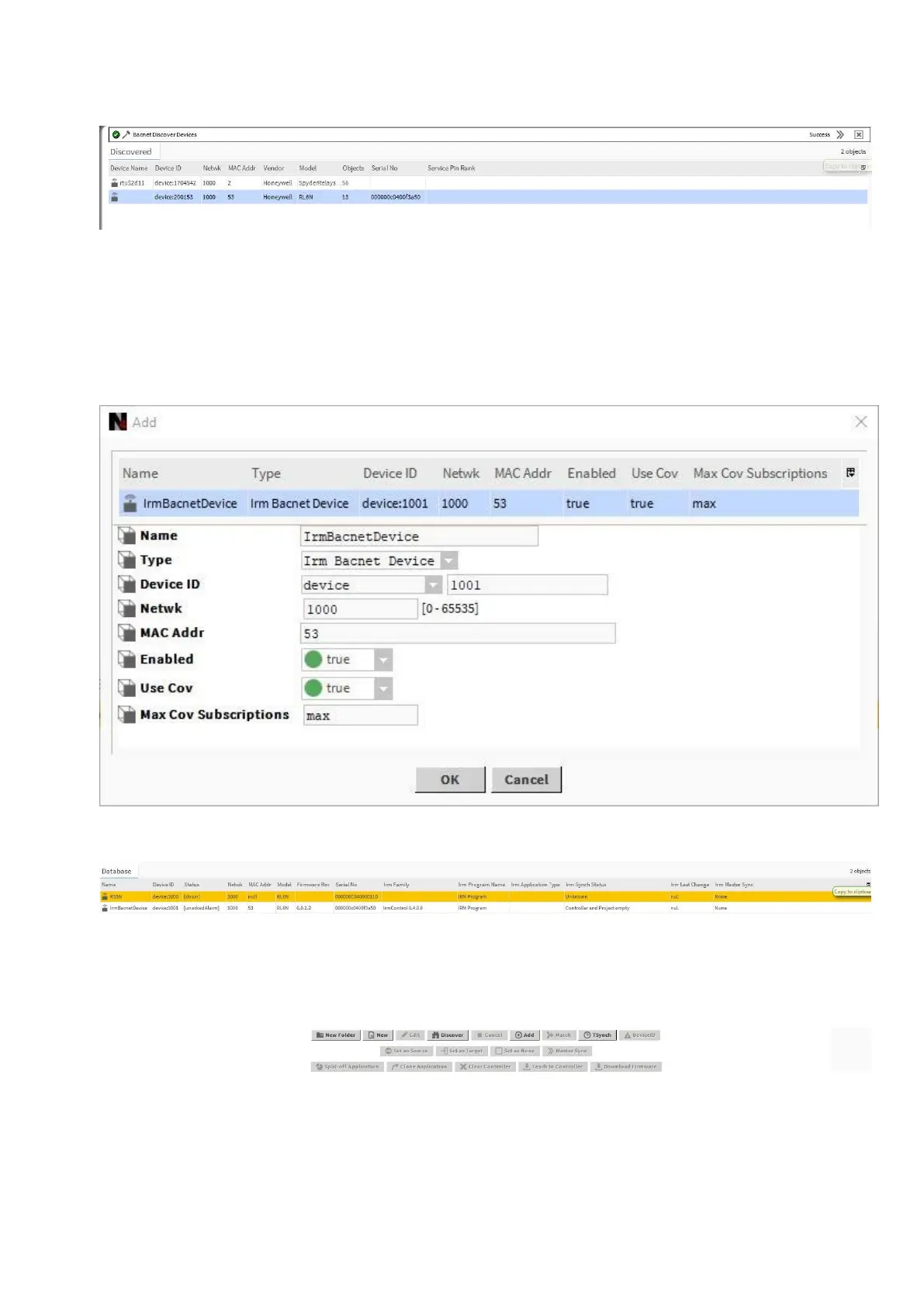Click Split-off Application button
The height and width of the screenshot is (1307, 924).
click(348, 1066)
